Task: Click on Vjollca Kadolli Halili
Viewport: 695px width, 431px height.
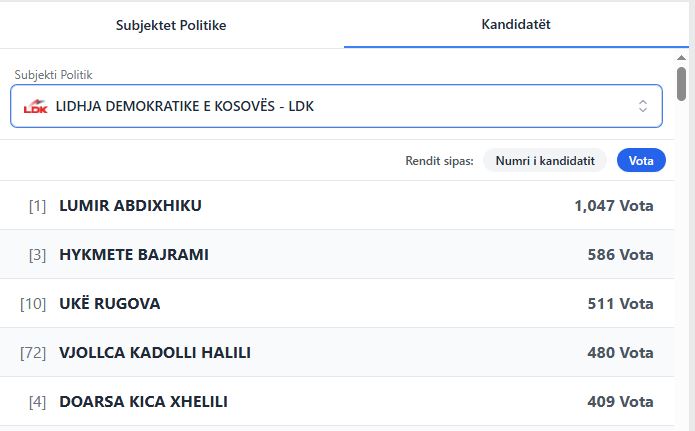Action: click(x=155, y=353)
